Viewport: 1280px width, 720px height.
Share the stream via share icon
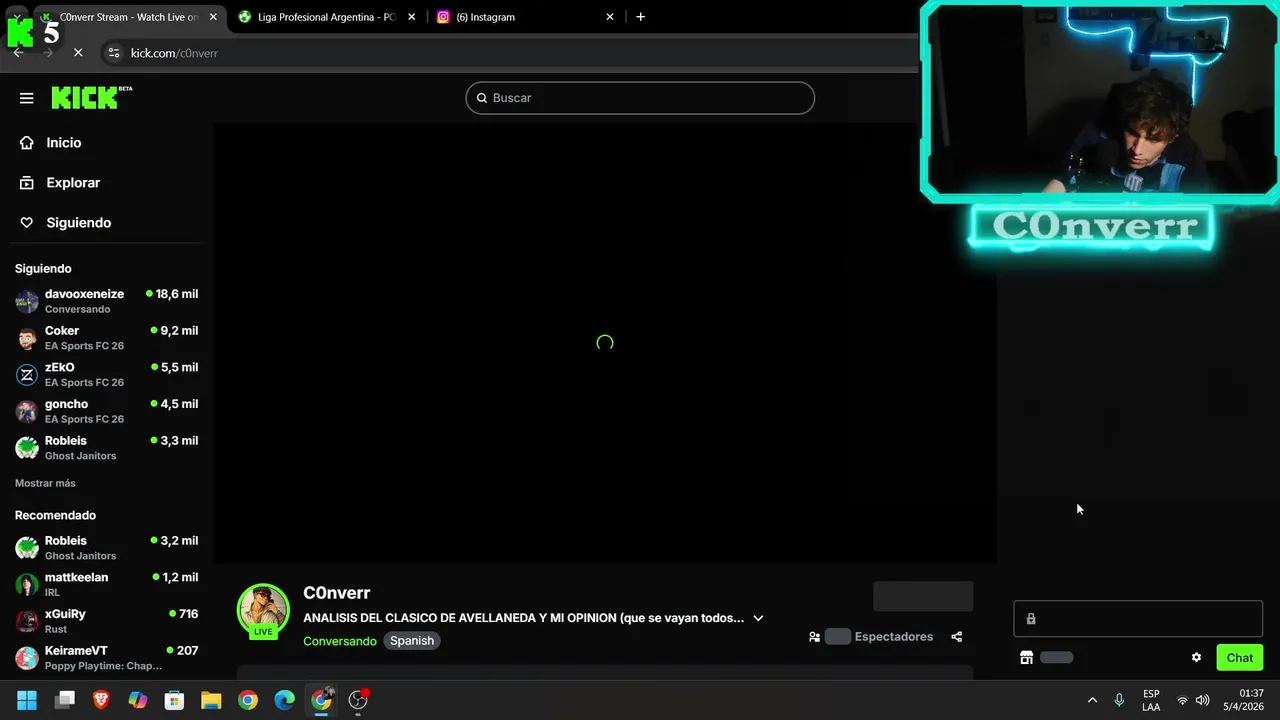957,637
